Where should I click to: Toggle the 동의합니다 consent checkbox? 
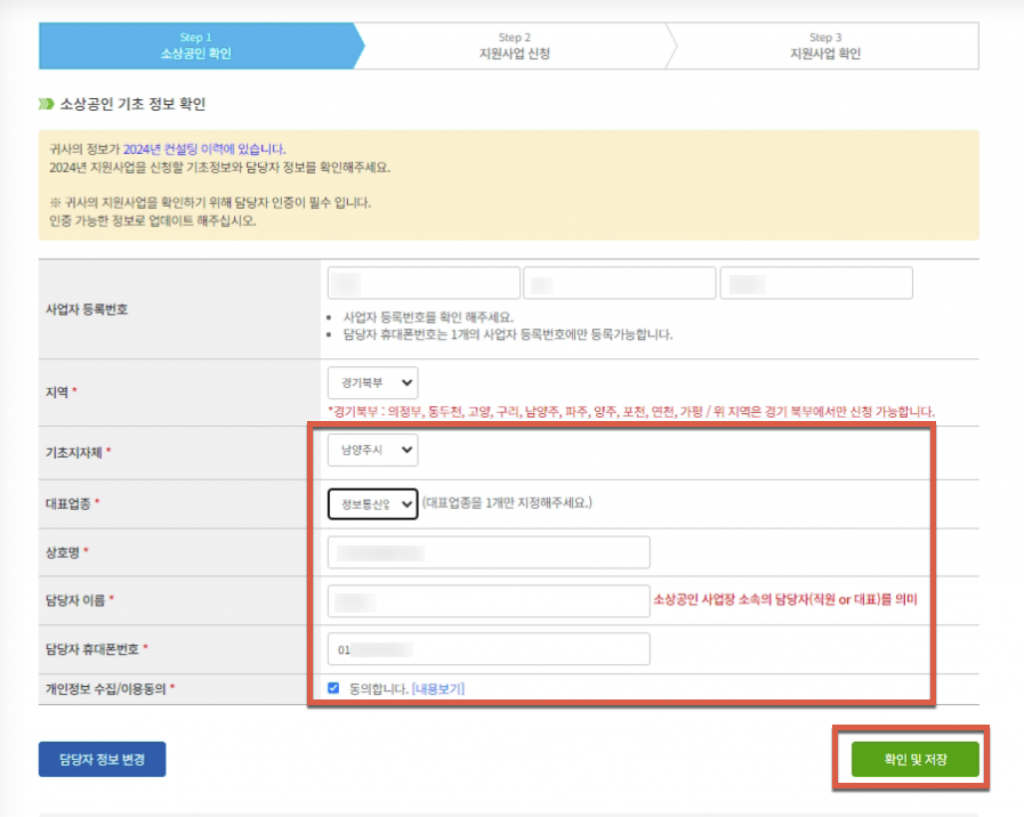tap(334, 688)
